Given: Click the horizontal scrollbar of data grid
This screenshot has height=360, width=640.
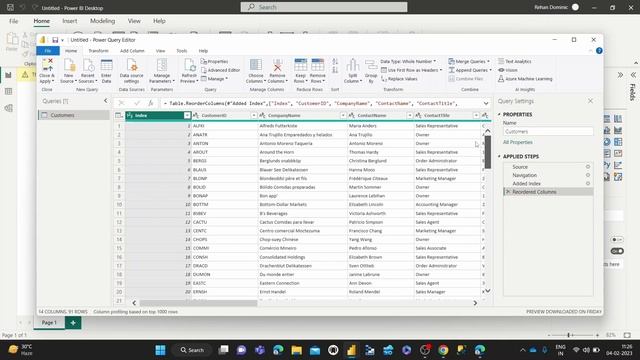Looking at the screenshot, I should [198, 303].
